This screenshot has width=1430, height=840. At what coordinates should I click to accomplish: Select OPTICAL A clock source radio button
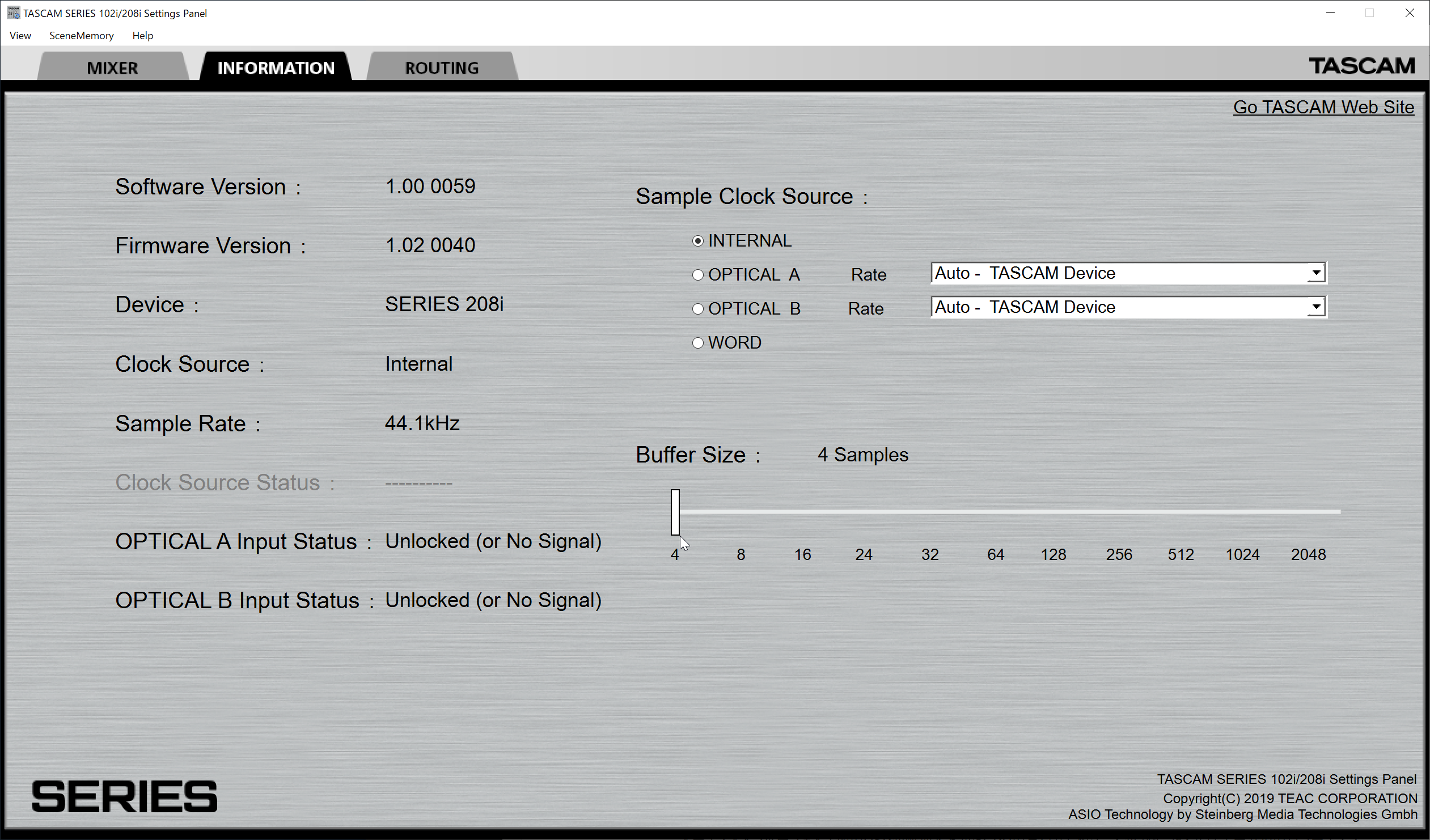tap(698, 275)
